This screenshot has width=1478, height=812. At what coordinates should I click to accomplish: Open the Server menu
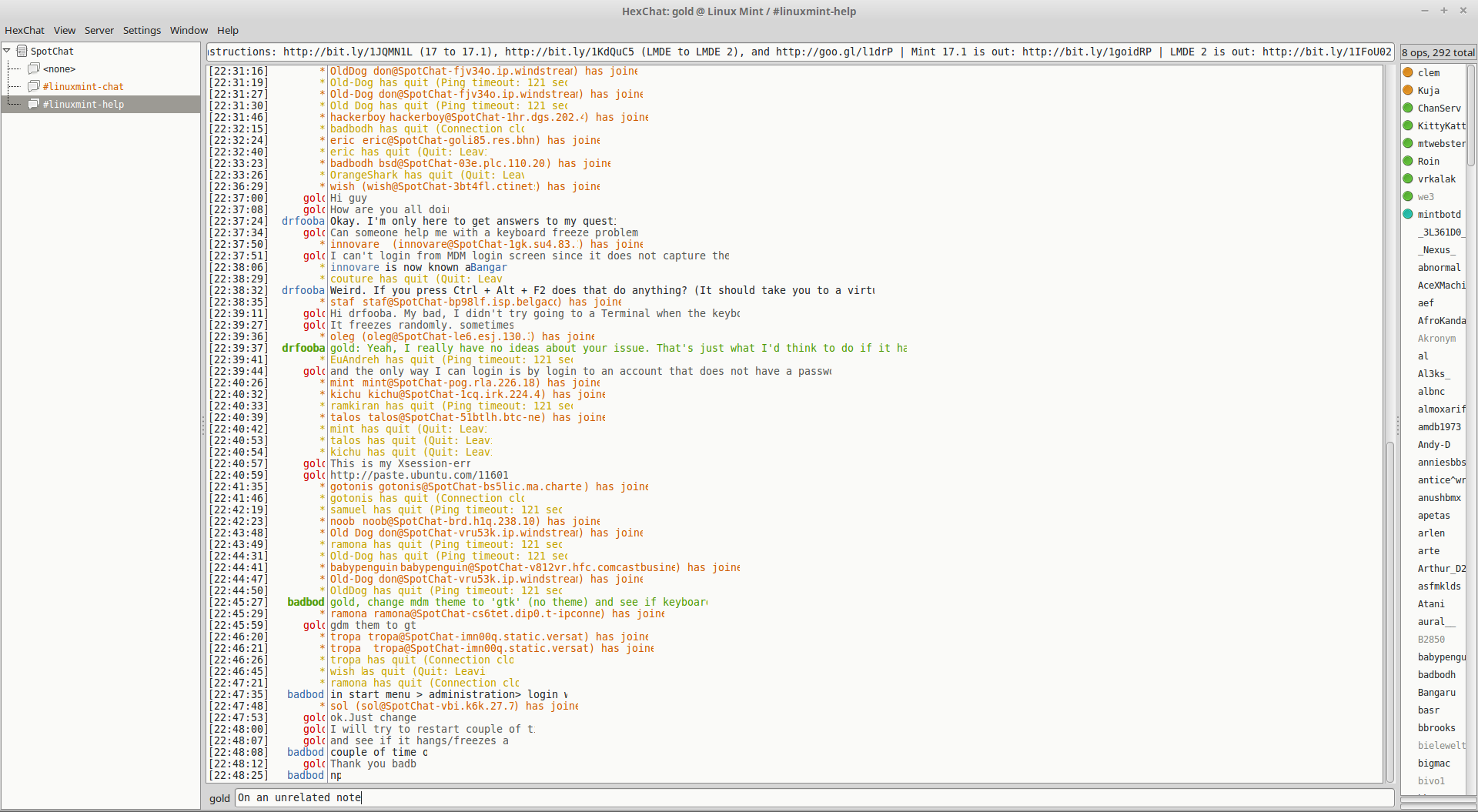[x=99, y=30]
